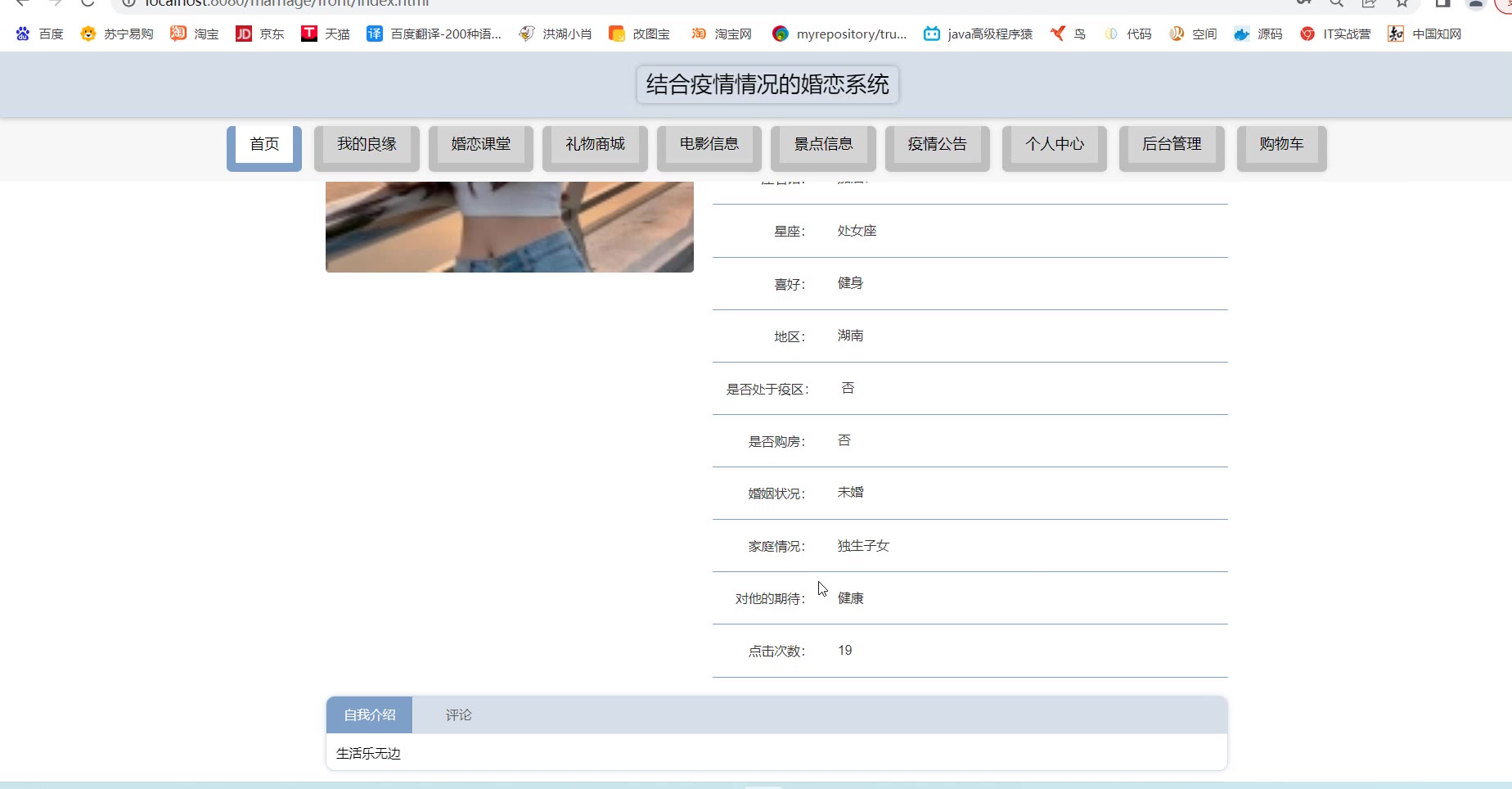Switch to the 评论 tab
Screen dimensions: 1512x789
(x=458, y=715)
